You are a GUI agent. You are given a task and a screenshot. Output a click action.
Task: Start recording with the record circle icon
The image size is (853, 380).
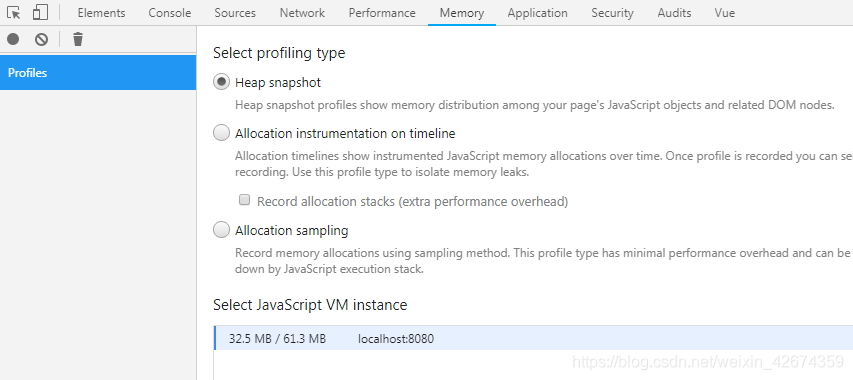point(13,39)
